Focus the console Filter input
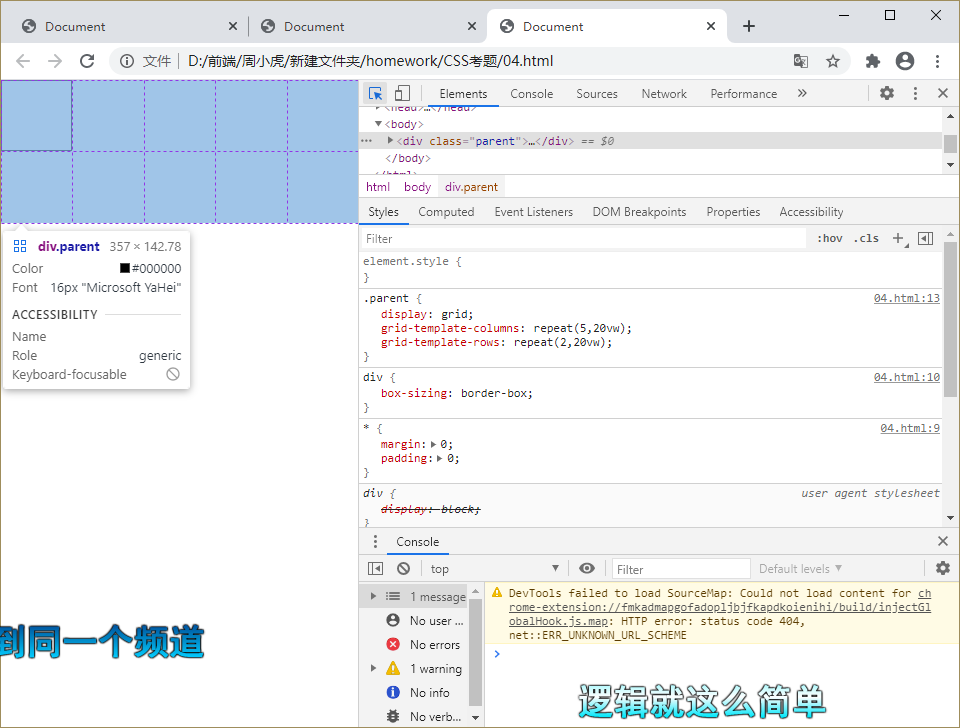This screenshot has height=728, width=960. click(681, 569)
